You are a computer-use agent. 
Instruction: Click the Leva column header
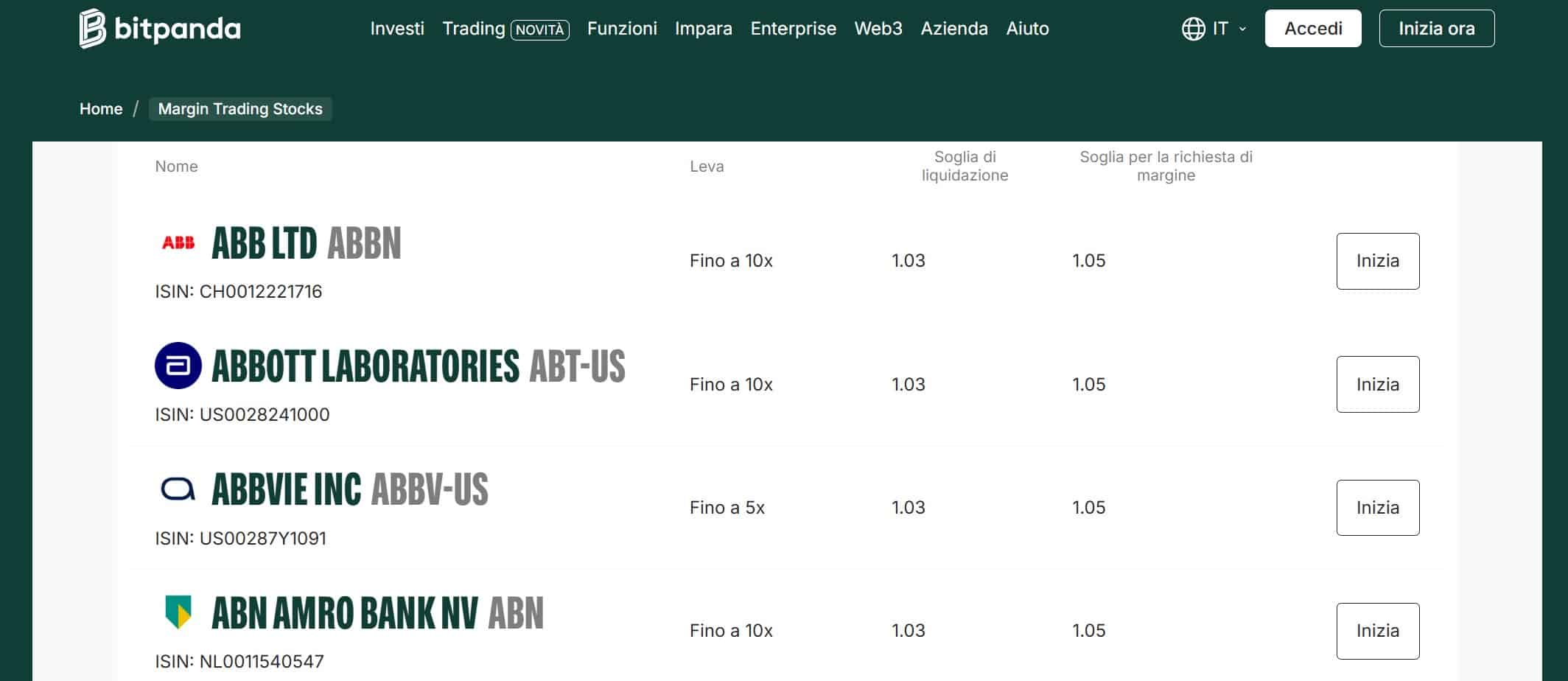point(707,167)
